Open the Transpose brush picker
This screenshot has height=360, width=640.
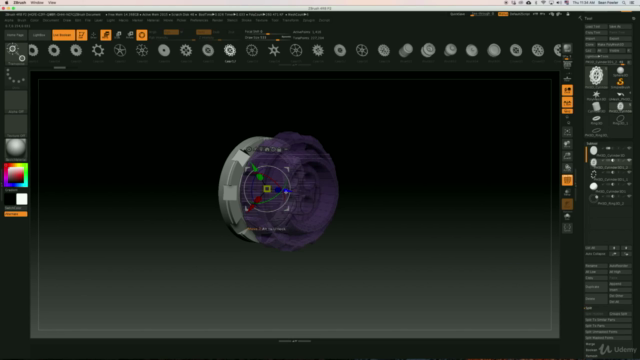16,54
